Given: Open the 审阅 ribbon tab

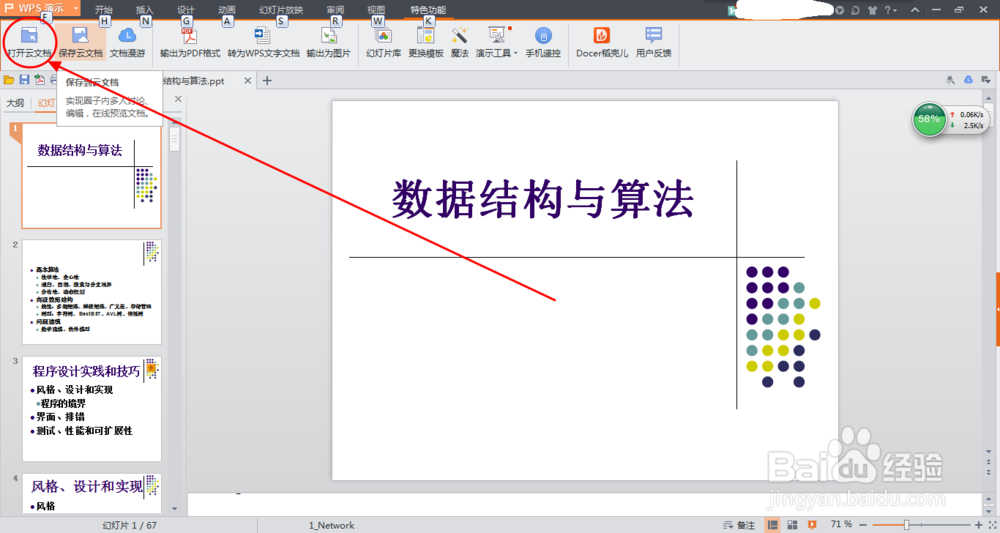Looking at the screenshot, I should pyautogui.click(x=335, y=10).
